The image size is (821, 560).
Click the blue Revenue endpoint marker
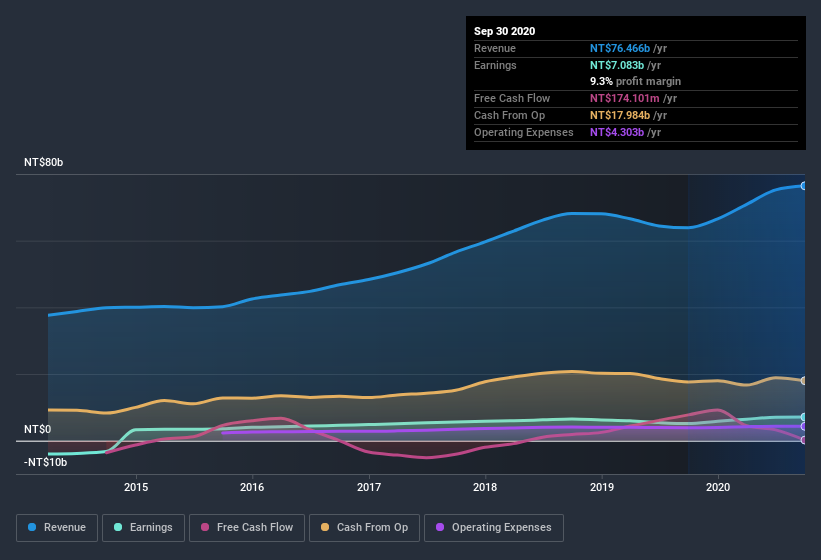coord(804,186)
